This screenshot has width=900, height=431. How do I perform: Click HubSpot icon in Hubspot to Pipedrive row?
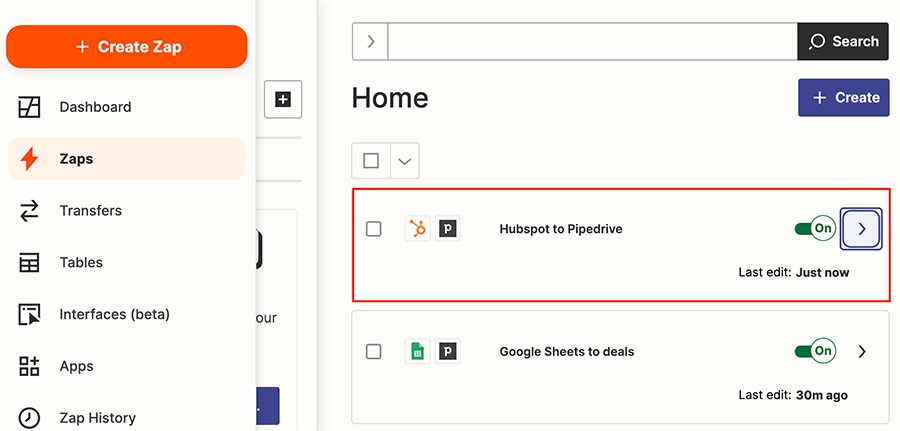coord(417,229)
